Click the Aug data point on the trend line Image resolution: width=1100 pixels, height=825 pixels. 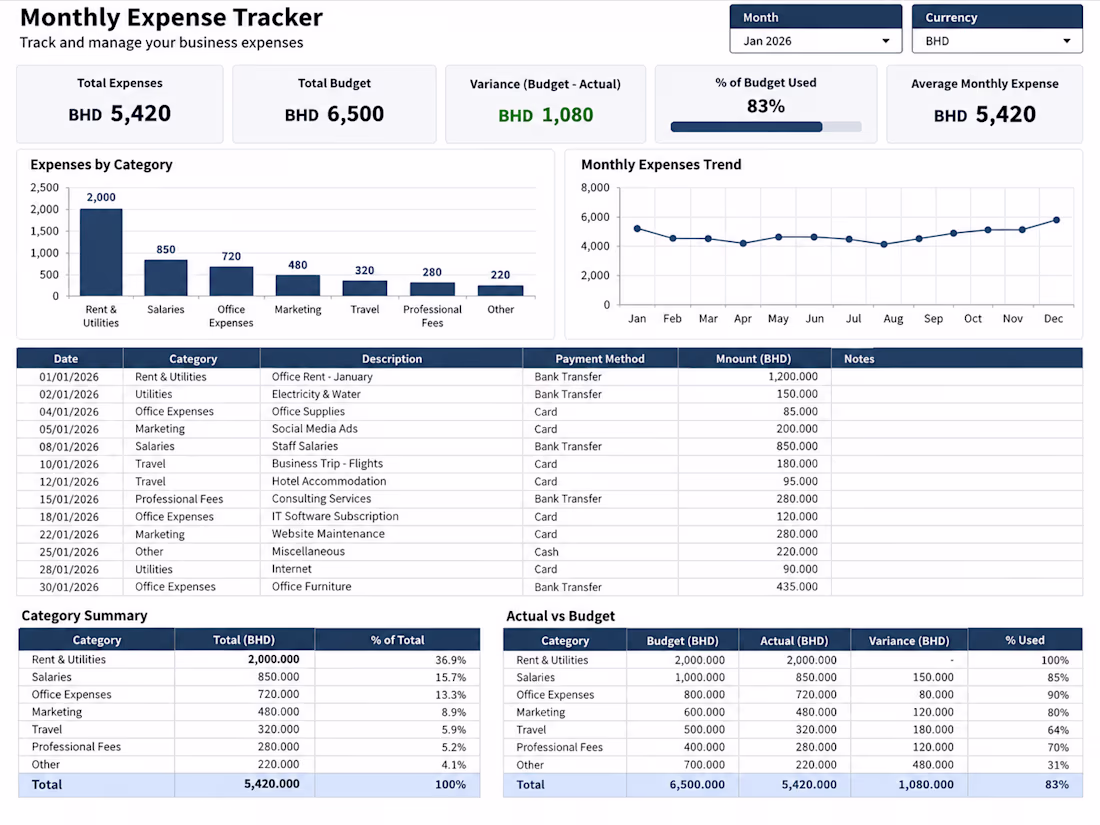[884, 244]
